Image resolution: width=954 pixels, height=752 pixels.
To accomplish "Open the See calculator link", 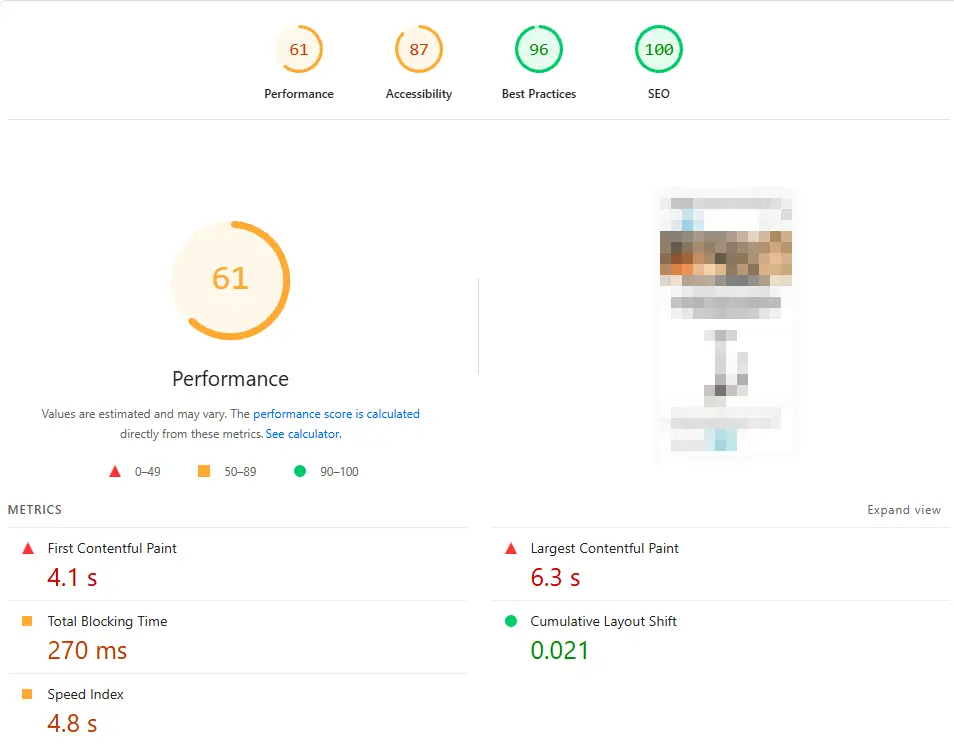I will pyautogui.click(x=303, y=433).
